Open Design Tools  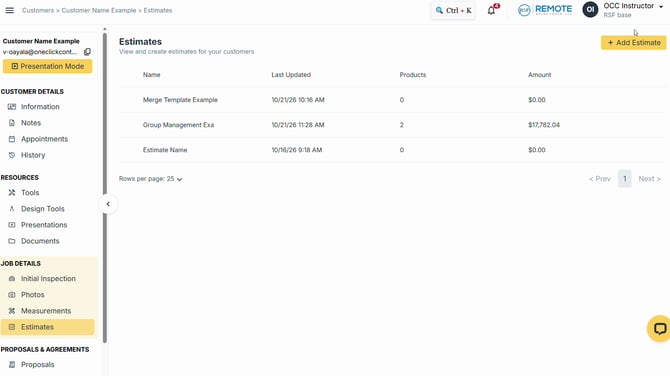point(43,209)
